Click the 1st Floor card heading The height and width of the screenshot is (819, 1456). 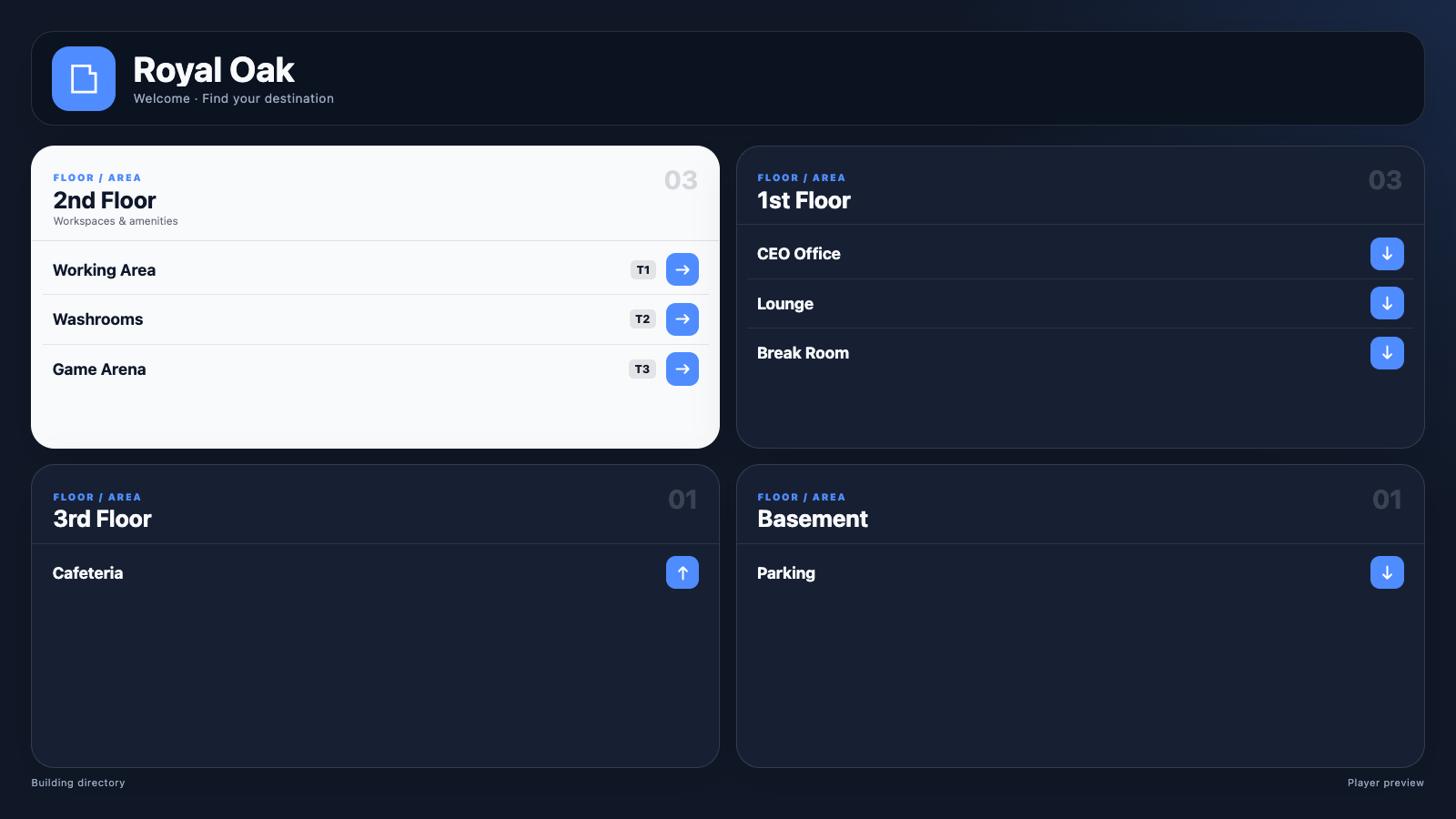tap(804, 200)
